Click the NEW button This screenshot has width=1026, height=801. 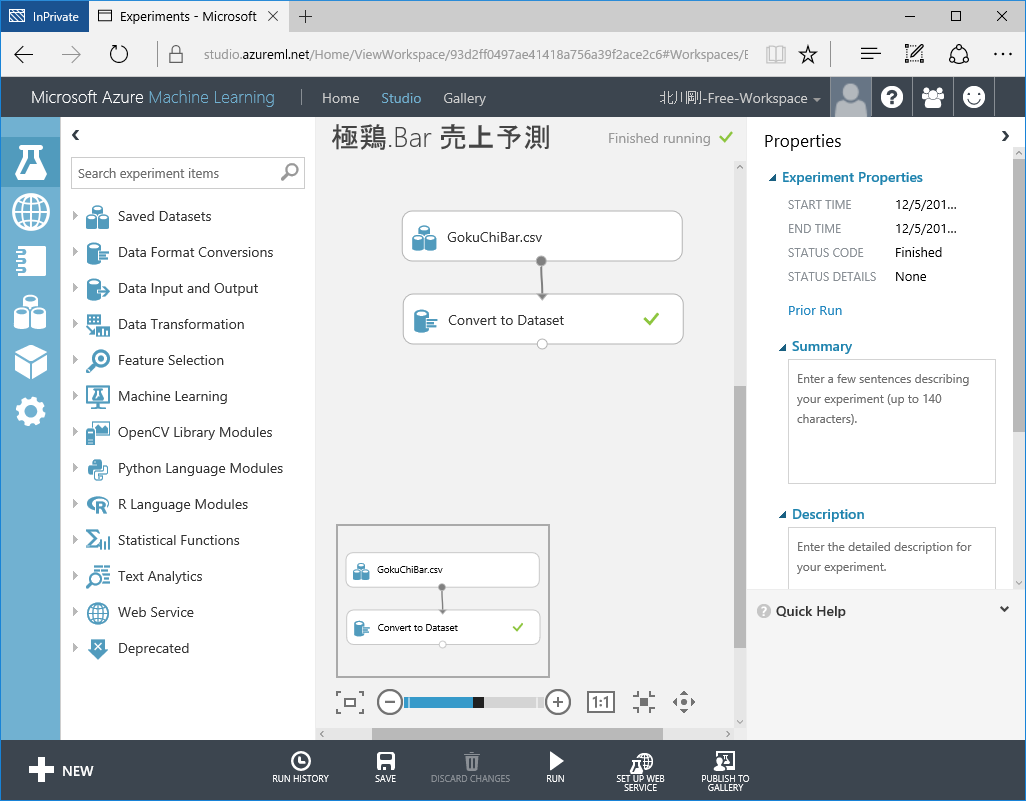[62, 770]
